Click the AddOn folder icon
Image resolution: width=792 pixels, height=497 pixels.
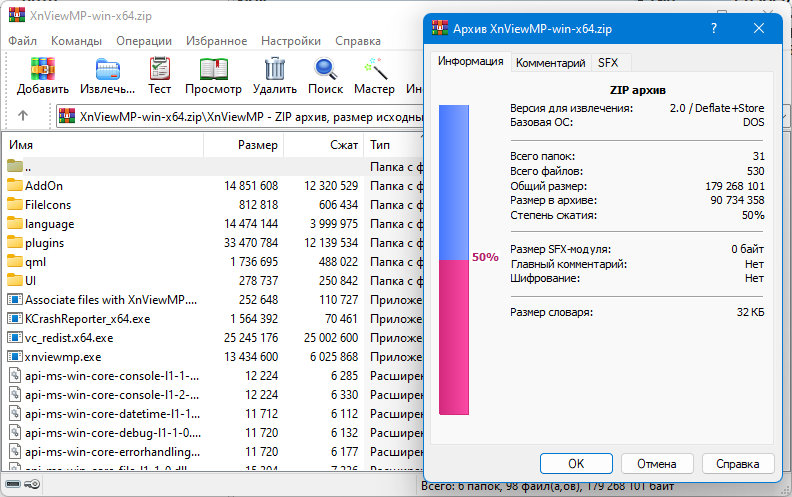point(15,185)
